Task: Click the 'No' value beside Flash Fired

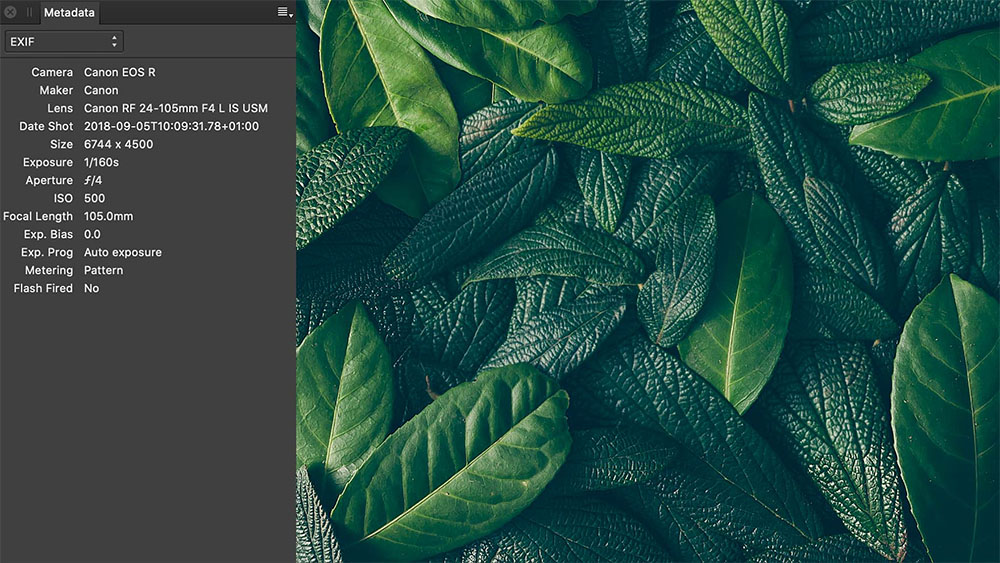Action: pyautogui.click(x=91, y=288)
